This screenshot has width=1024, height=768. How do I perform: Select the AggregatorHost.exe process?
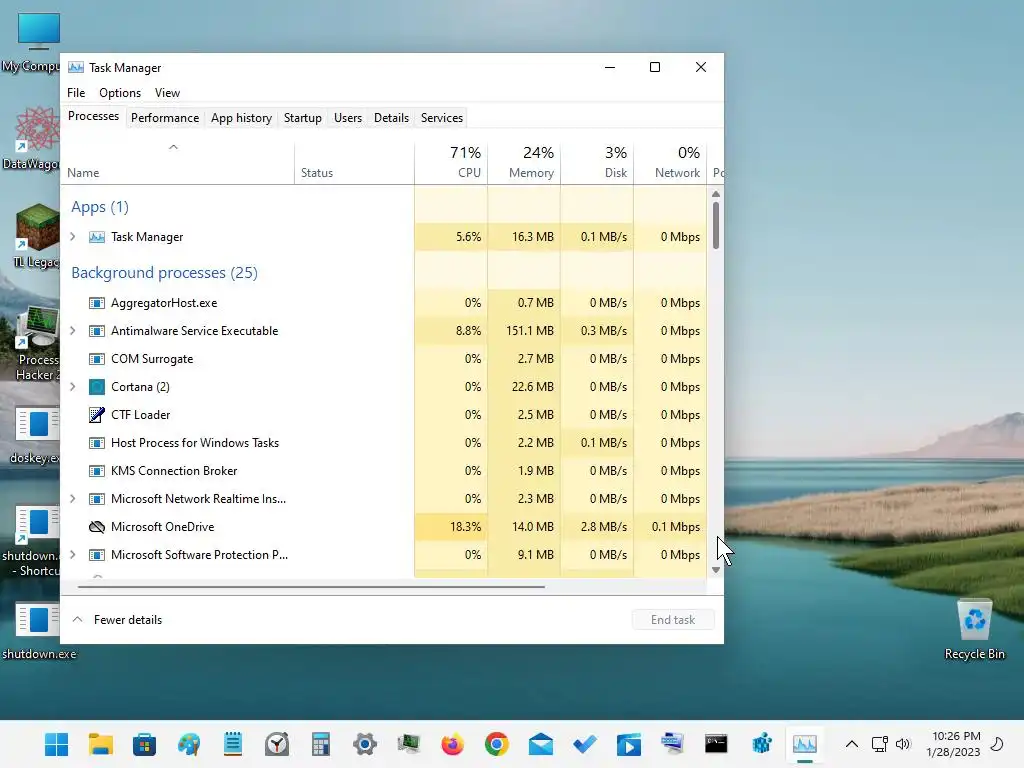(x=383, y=302)
